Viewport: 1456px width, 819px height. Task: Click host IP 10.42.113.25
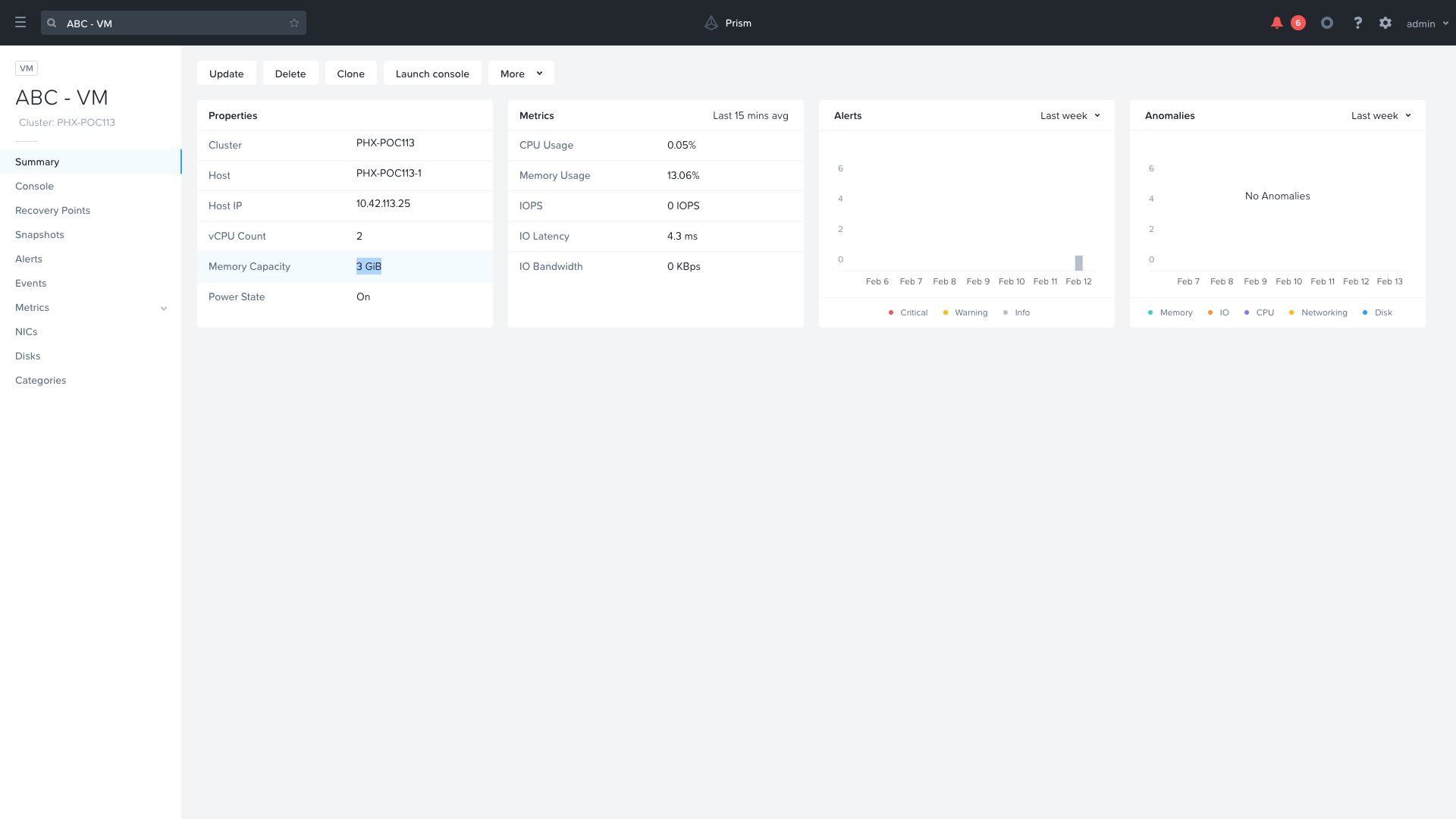coord(383,204)
